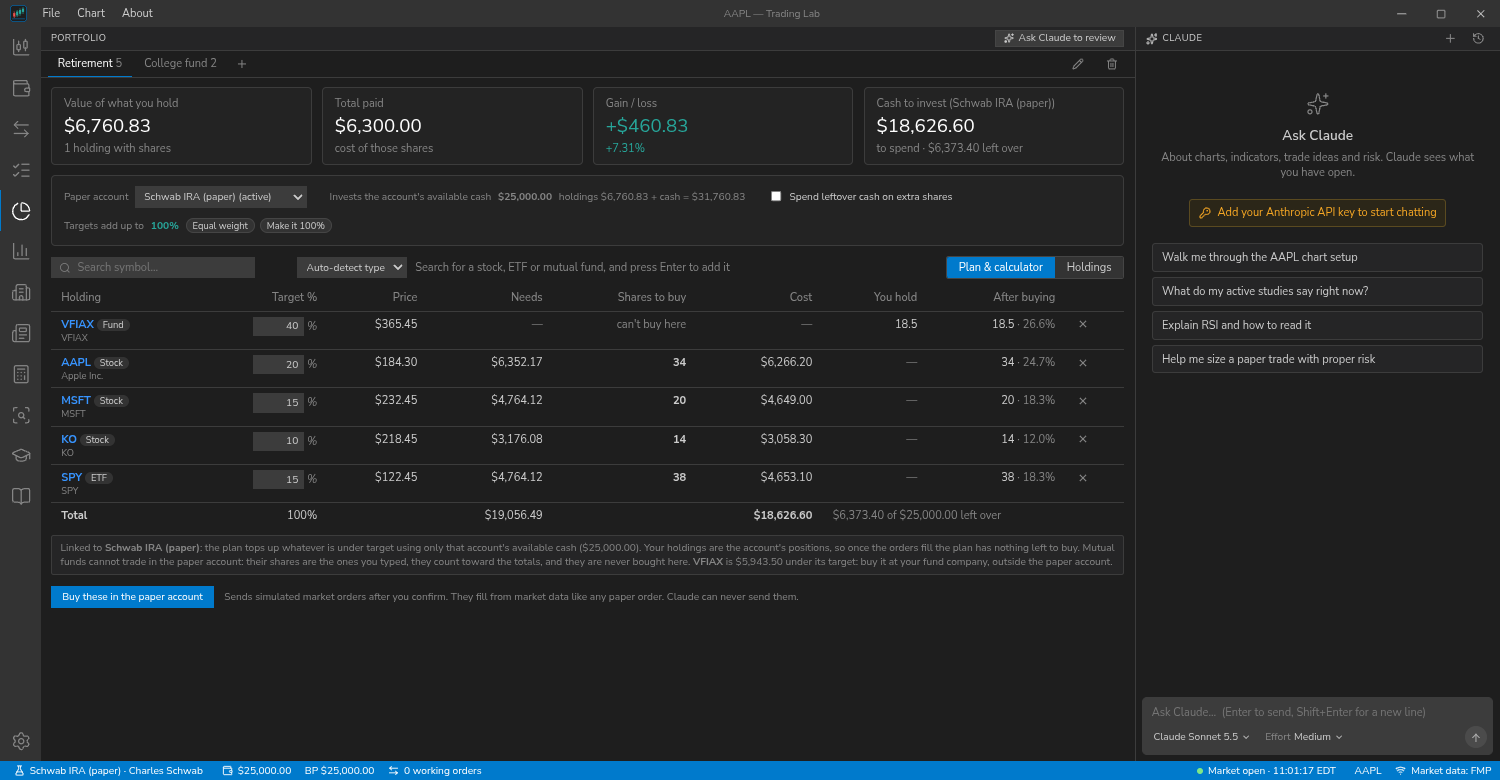Open the newspaper sidebar icon

[21, 333]
